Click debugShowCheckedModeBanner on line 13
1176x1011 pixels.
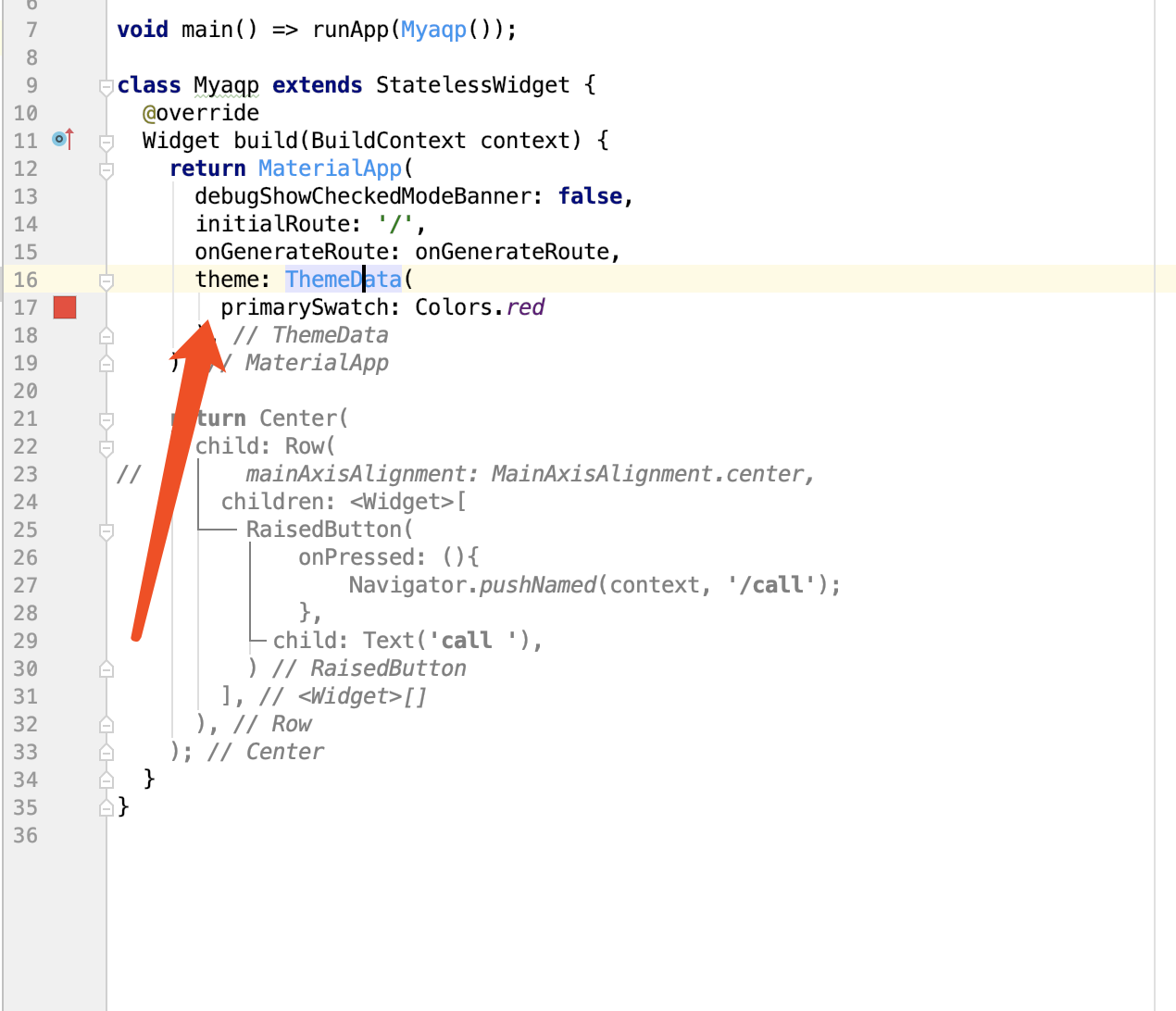[x=363, y=196]
